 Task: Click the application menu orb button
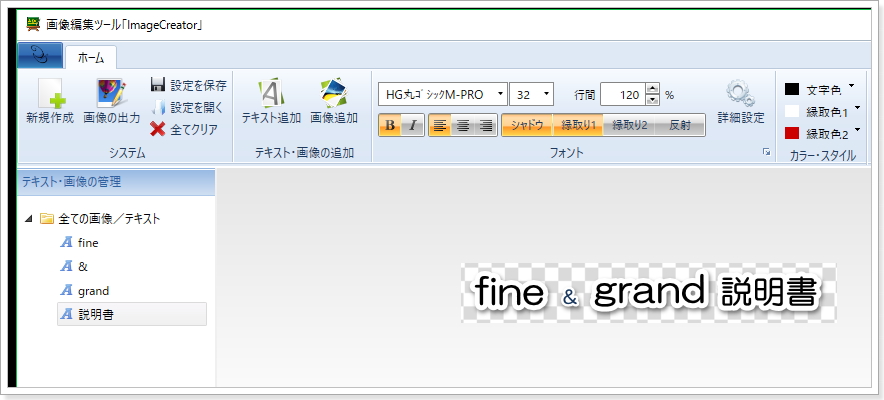40,56
